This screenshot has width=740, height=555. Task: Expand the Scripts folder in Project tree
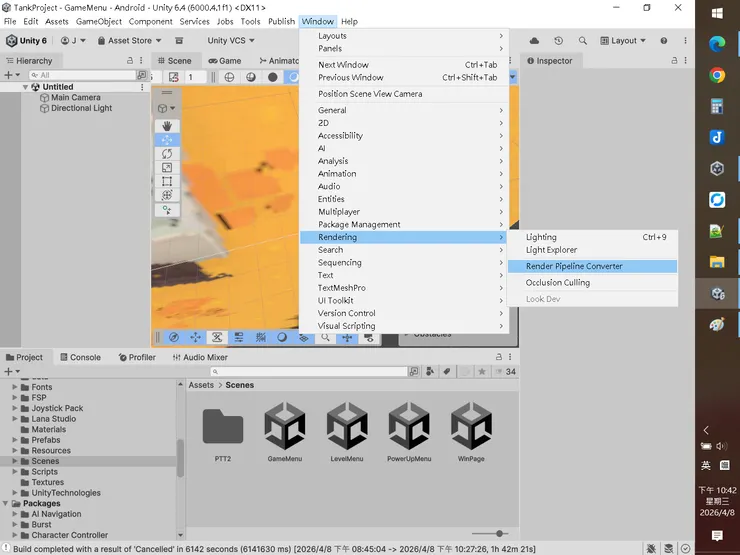point(15,472)
